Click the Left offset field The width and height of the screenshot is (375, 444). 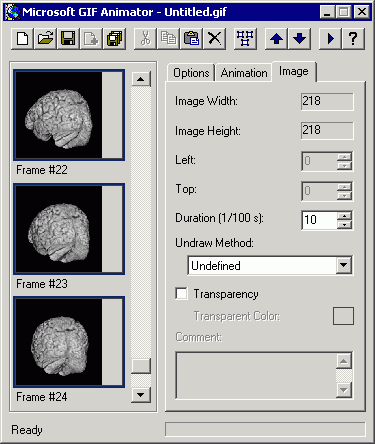(x=319, y=161)
